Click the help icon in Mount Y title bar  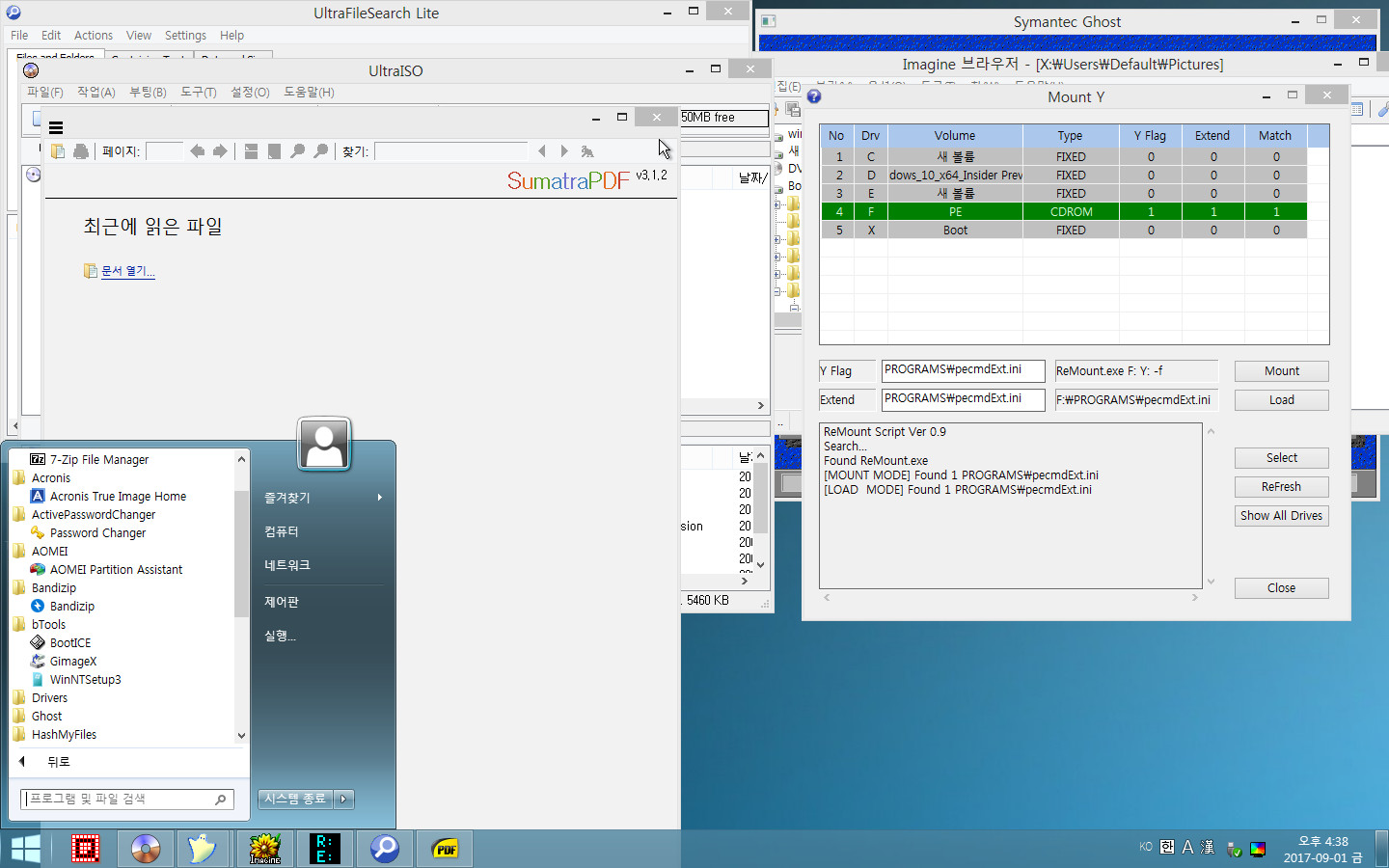click(x=814, y=96)
